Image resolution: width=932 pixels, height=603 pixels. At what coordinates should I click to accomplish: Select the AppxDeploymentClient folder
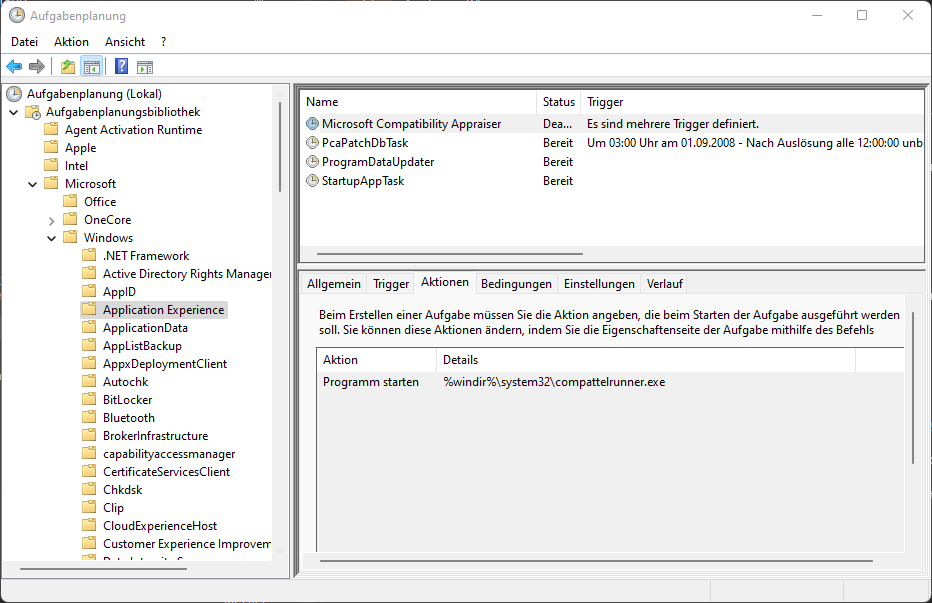pos(165,364)
